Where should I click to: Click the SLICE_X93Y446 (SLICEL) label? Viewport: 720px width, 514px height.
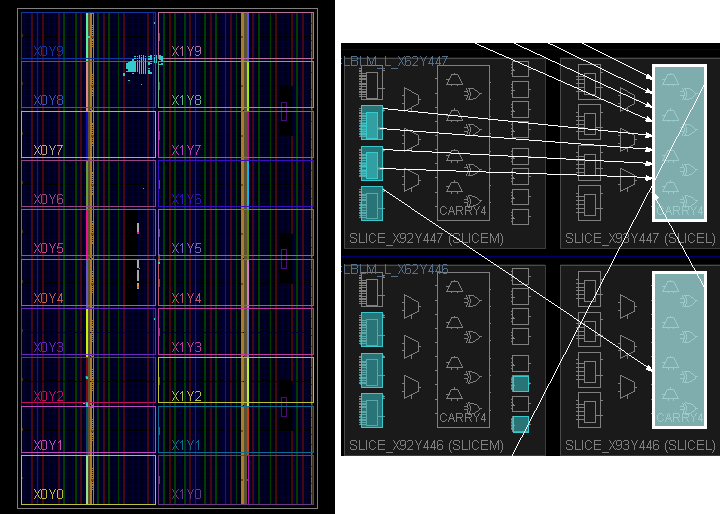click(x=640, y=444)
